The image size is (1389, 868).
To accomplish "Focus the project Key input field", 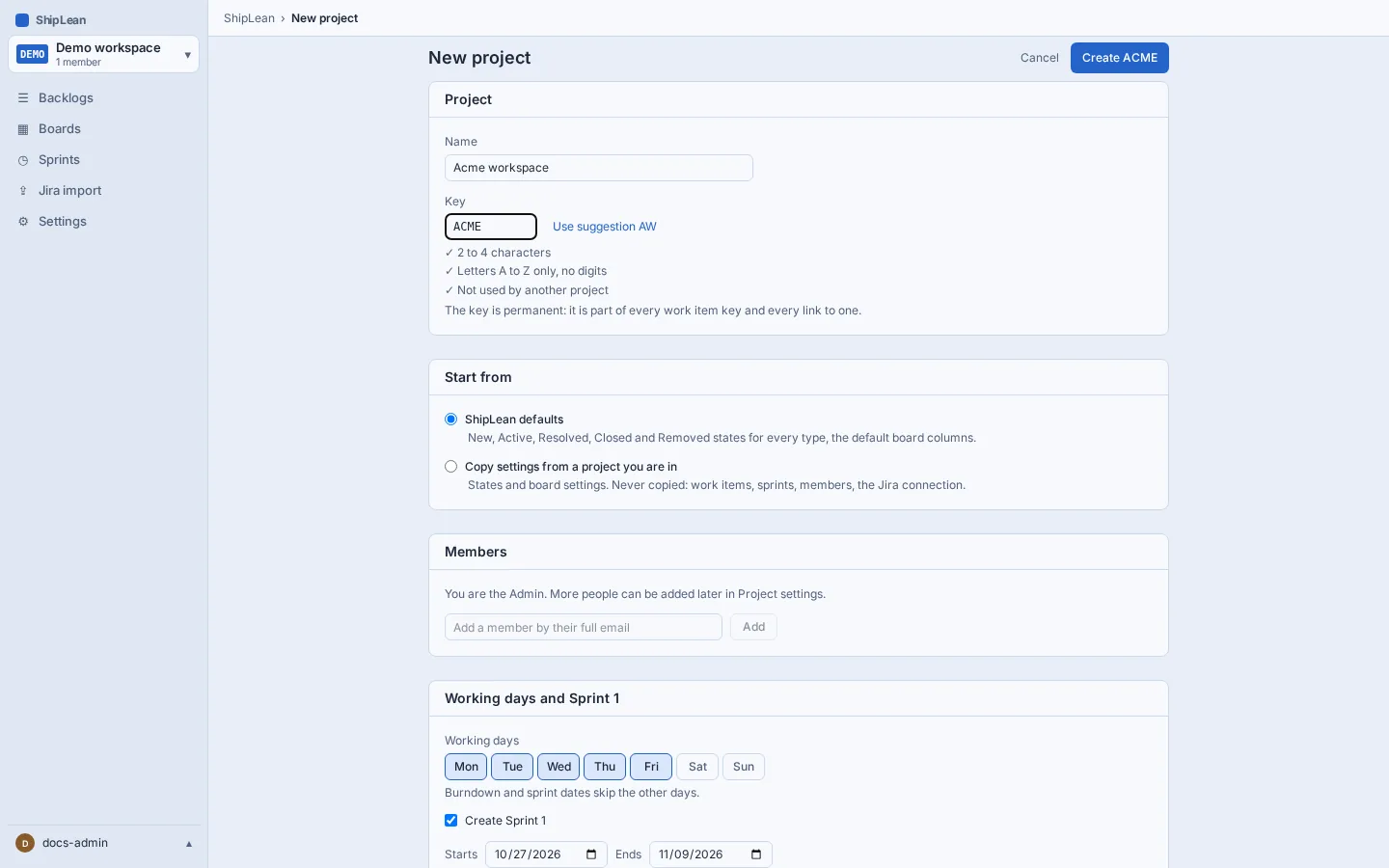I will point(491,227).
